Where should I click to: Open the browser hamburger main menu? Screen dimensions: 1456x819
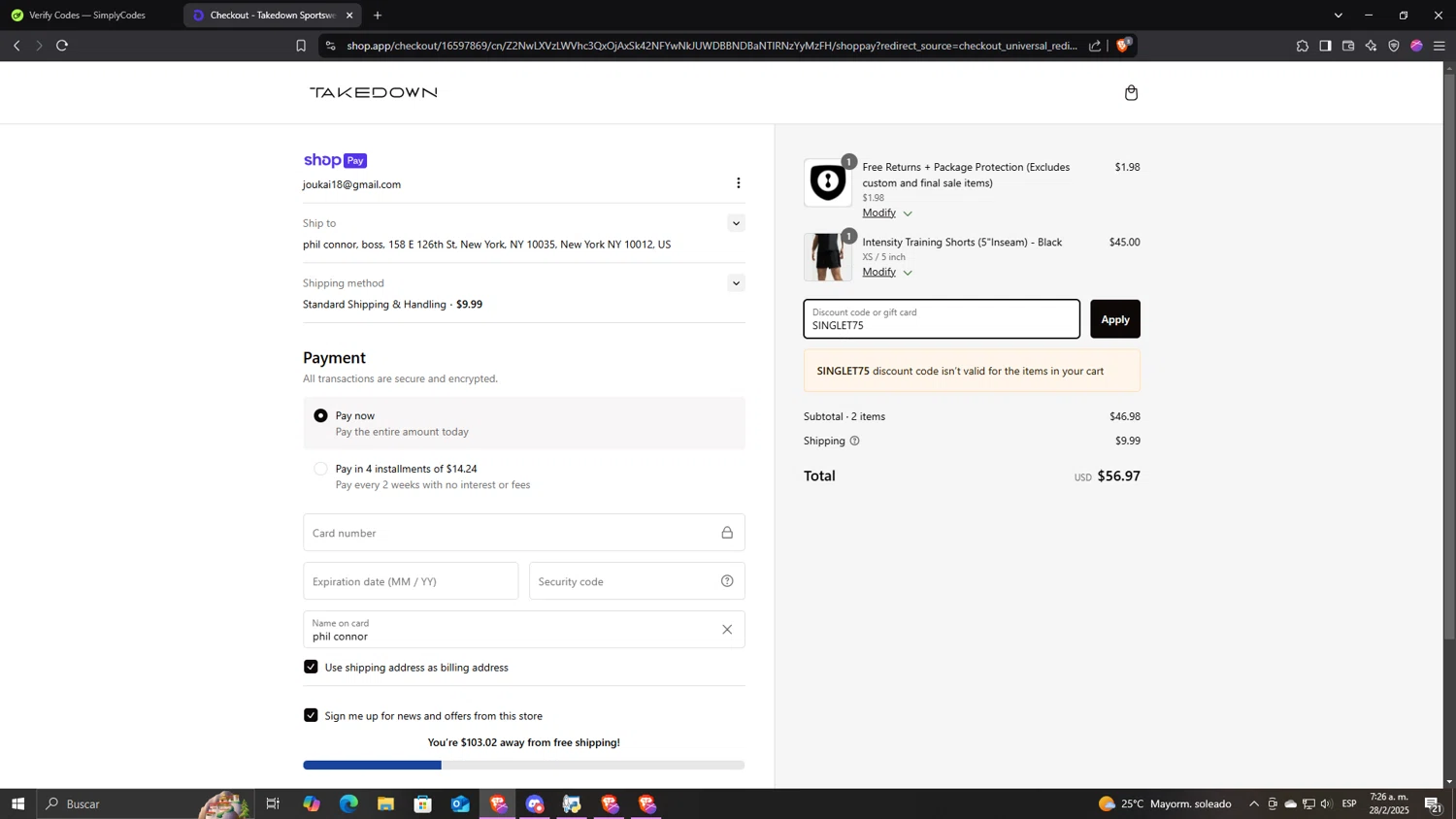pos(1439,46)
